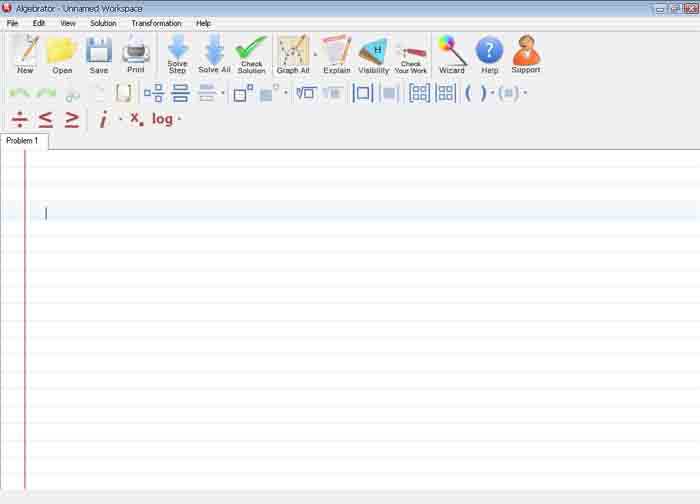Insert parentheses pair
Viewport: 700px width, 504px height.
tap(476, 93)
